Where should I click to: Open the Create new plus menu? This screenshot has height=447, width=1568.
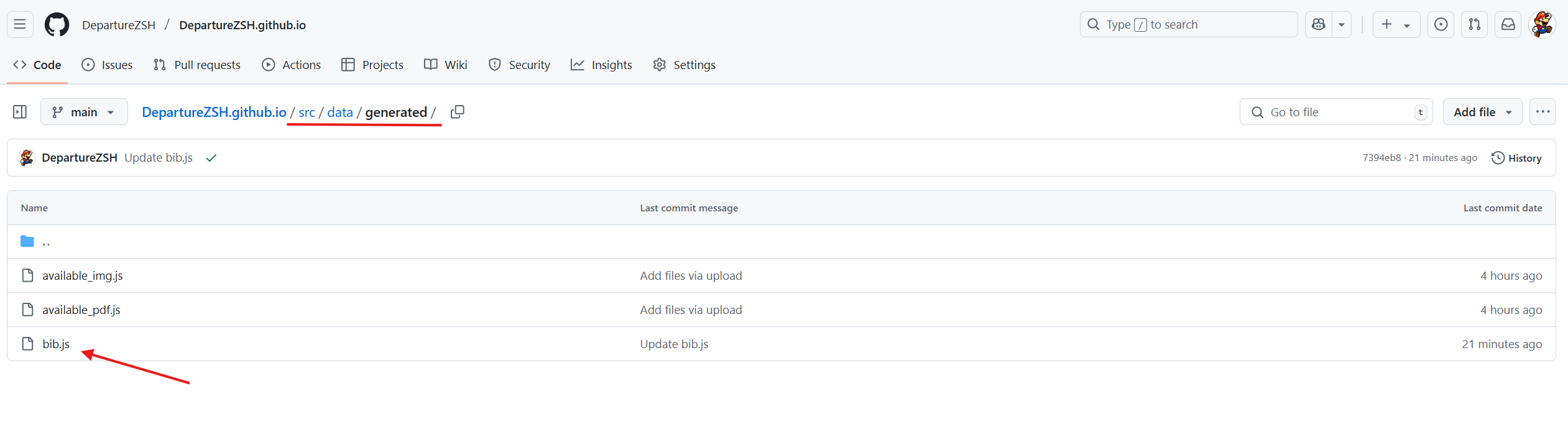[1396, 24]
